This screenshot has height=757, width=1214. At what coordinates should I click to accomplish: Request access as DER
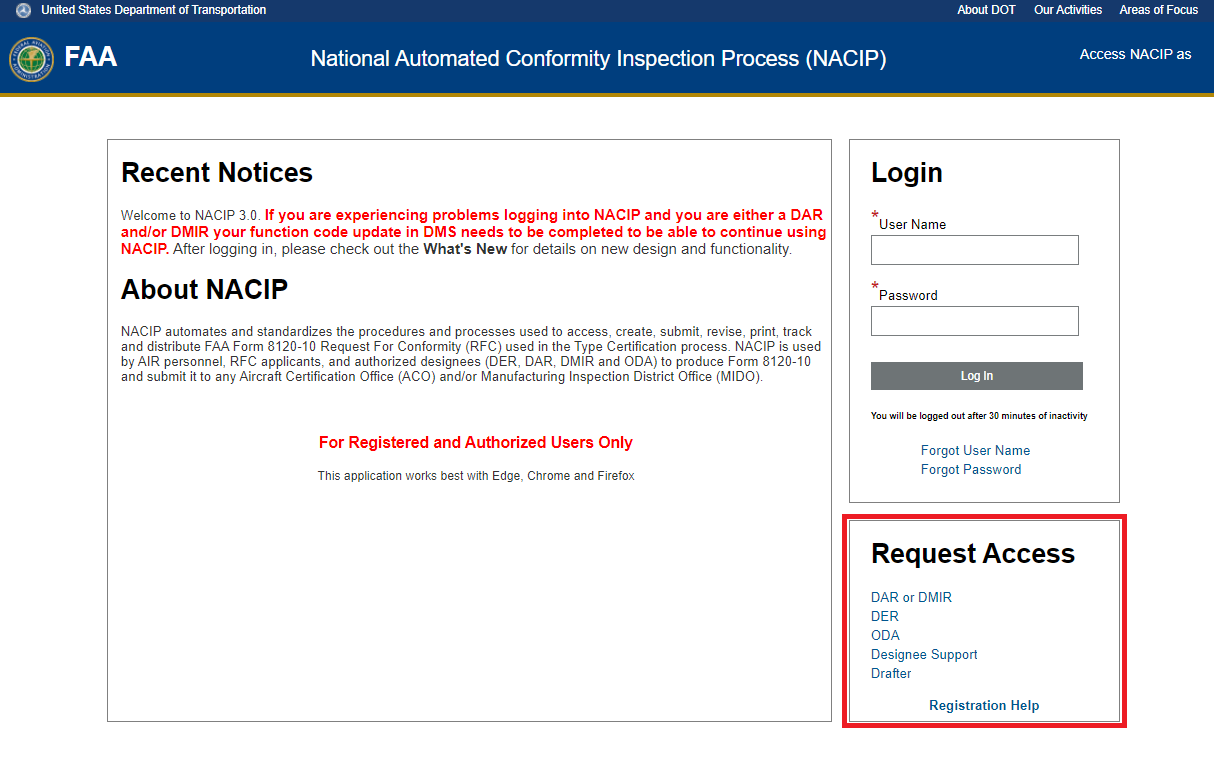click(x=885, y=617)
